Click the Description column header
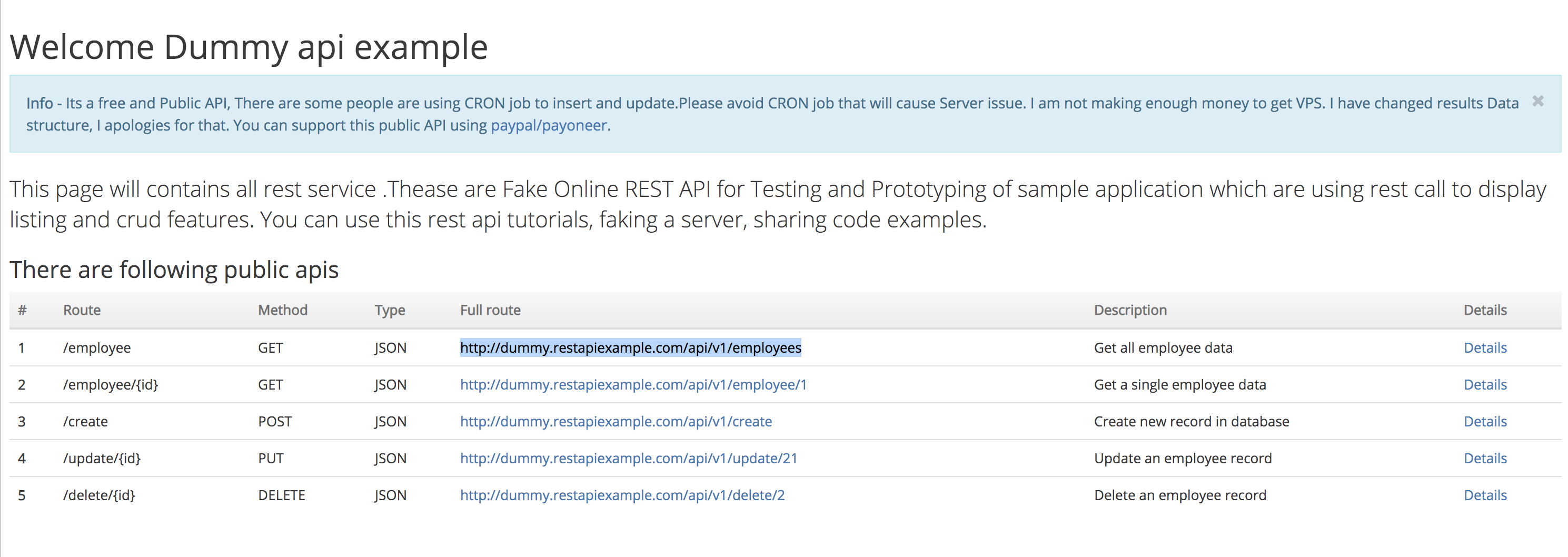 [1130, 310]
